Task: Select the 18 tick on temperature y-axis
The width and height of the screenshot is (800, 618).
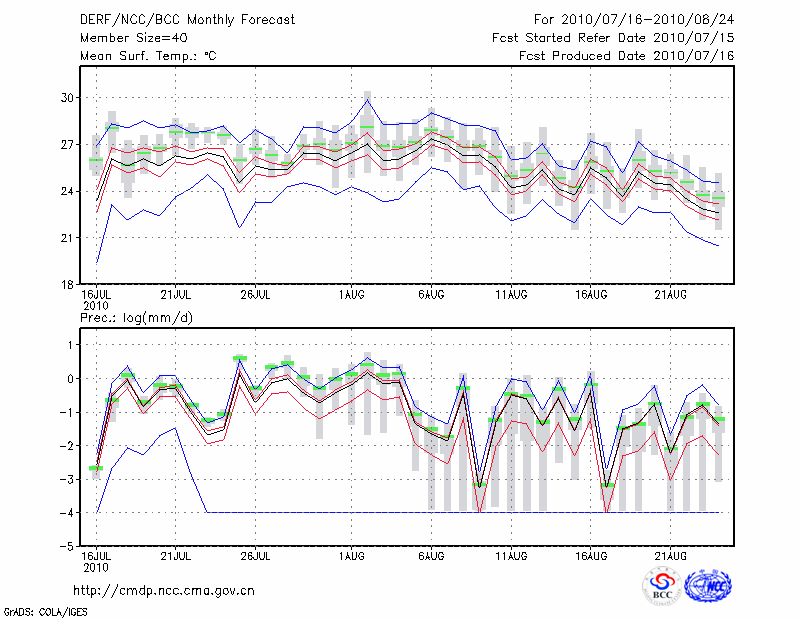Action: pos(68,285)
